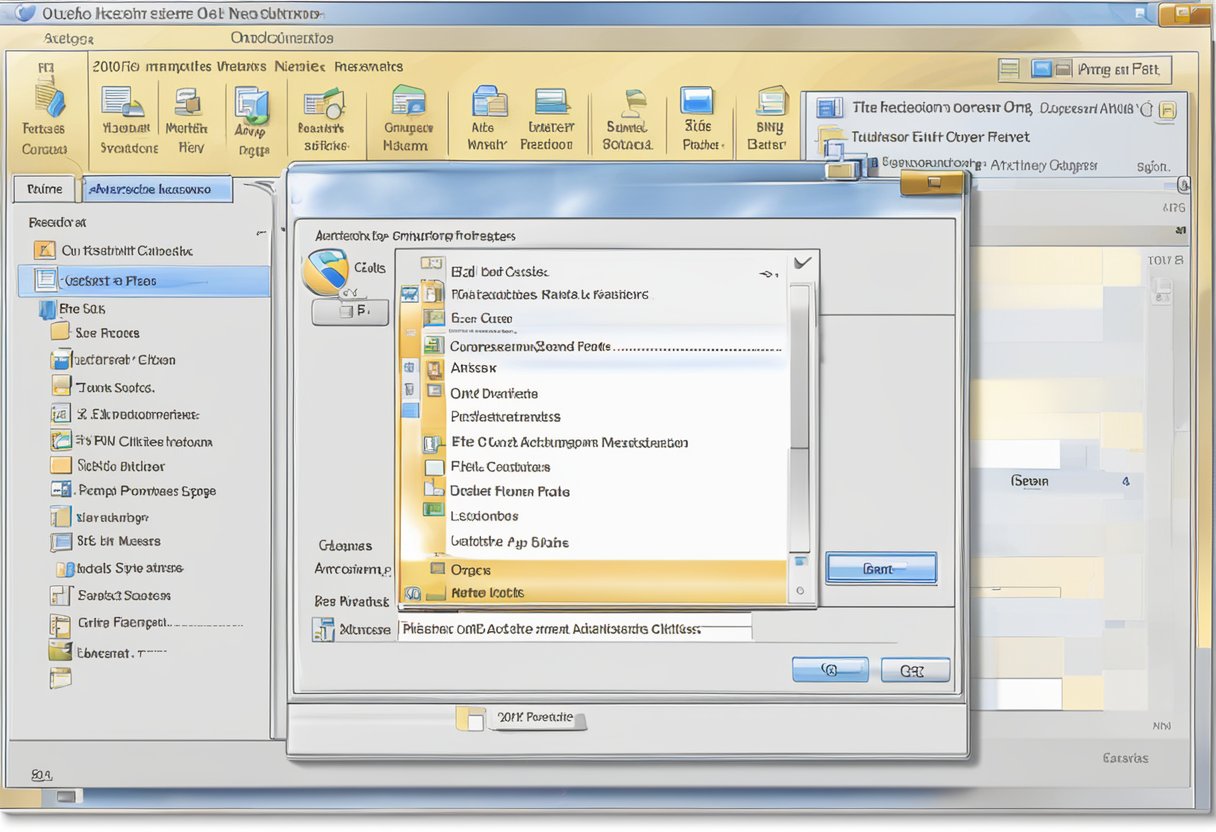Click the Merttfr Hery ribbon icon

[x=187, y=102]
